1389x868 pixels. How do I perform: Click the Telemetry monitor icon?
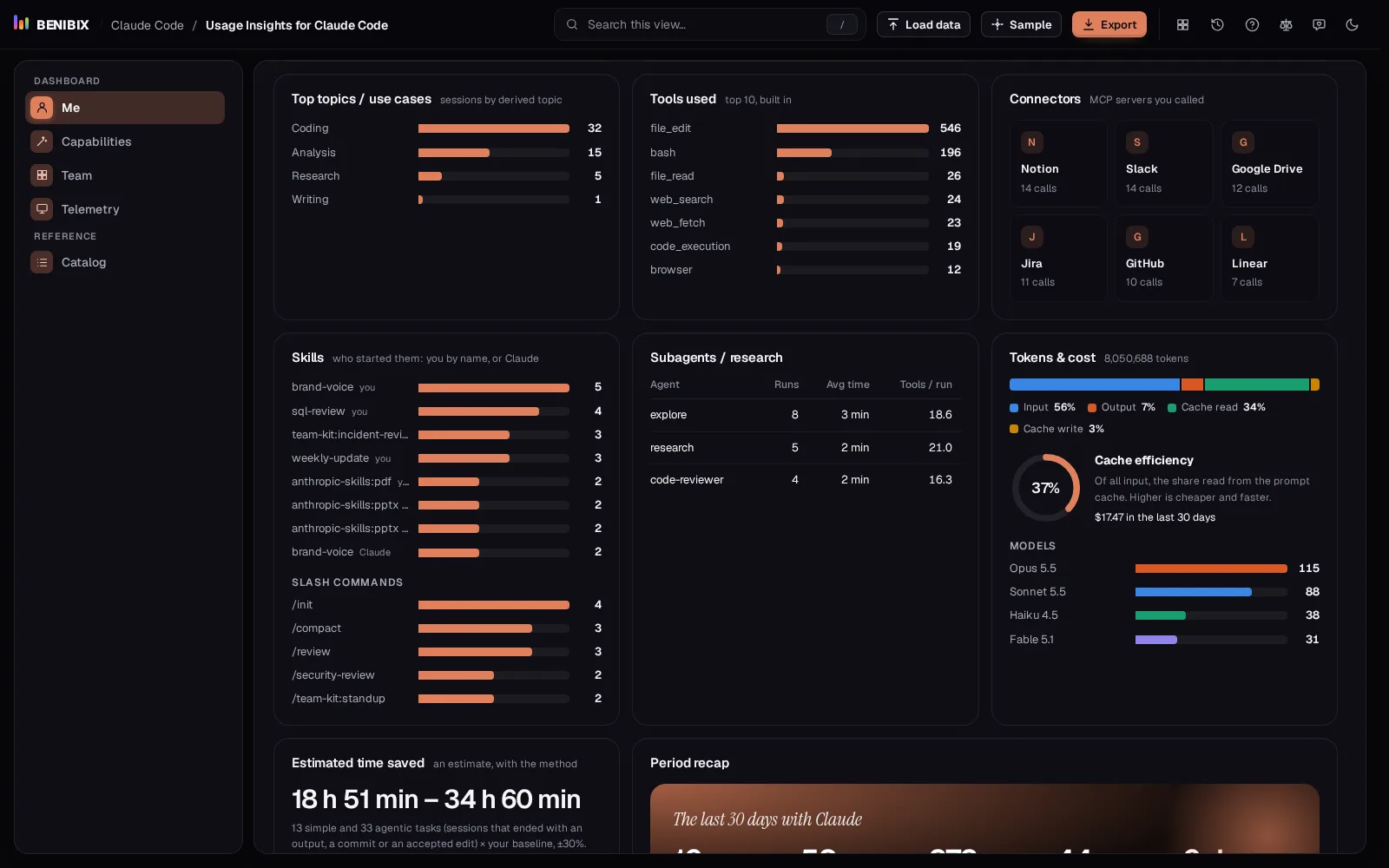click(42, 209)
